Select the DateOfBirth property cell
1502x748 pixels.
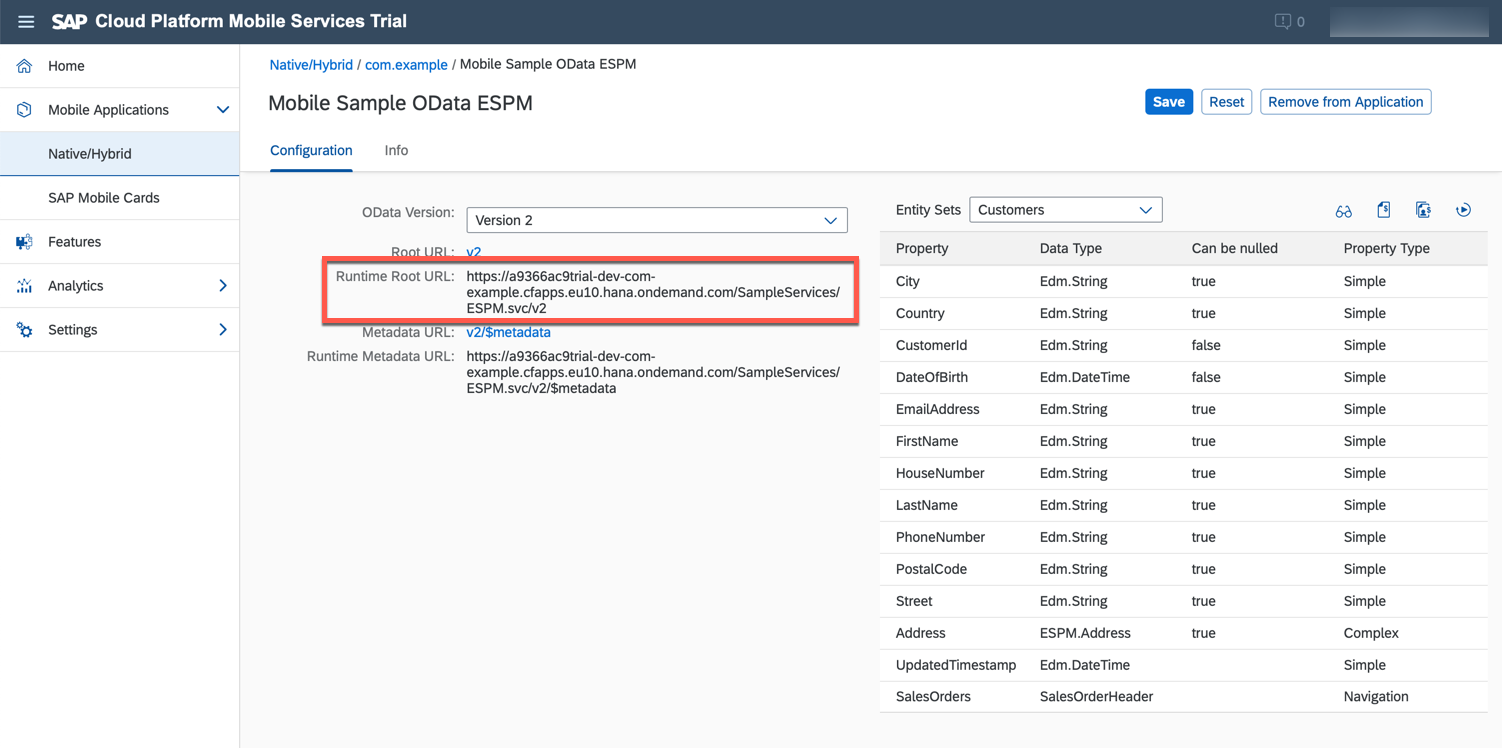[932, 378]
